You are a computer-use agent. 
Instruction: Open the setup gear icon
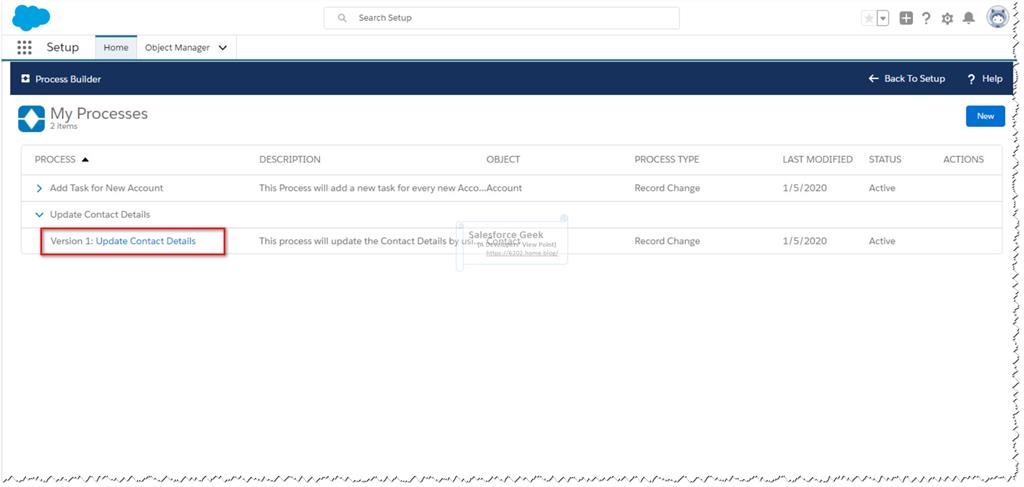(x=947, y=18)
